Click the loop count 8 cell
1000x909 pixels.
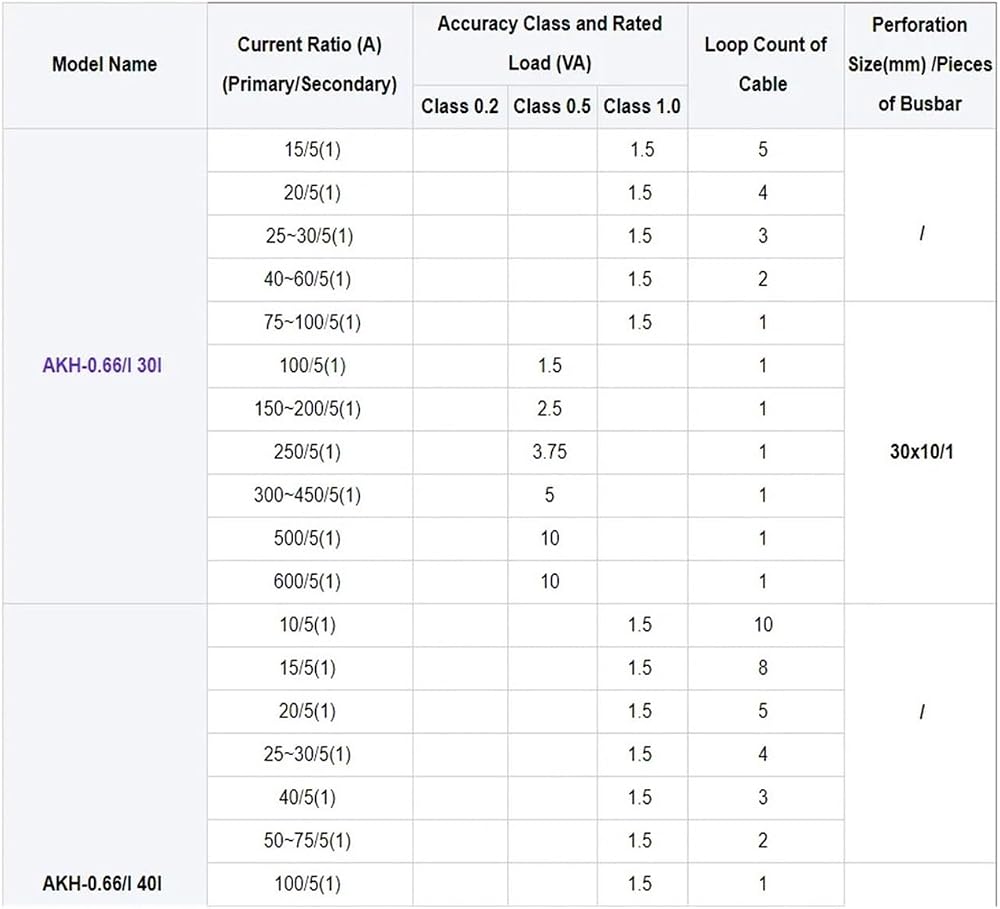coord(763,668)
